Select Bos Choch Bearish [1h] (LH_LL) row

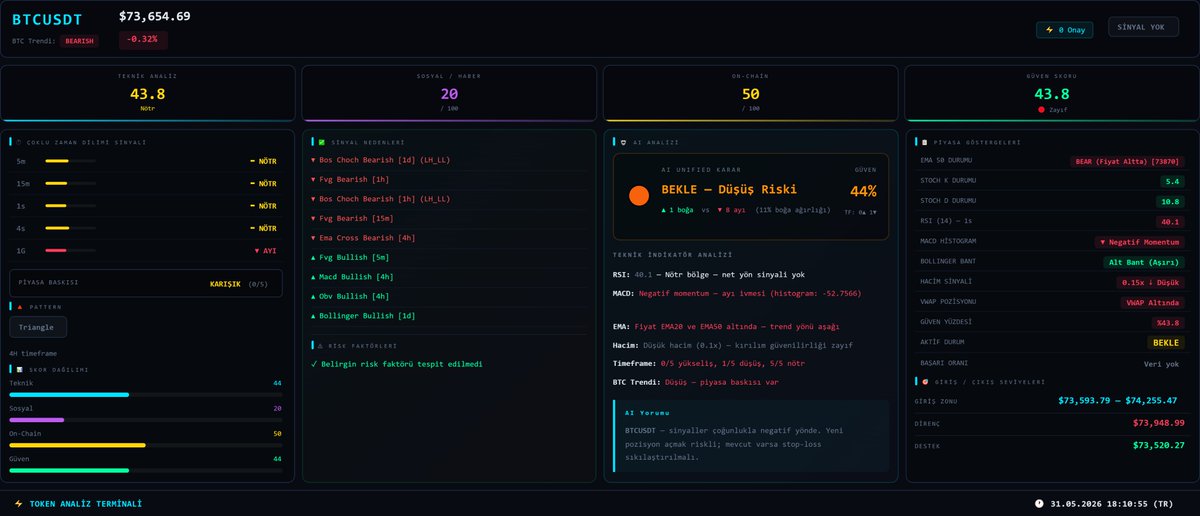click(x=449, y=199)
